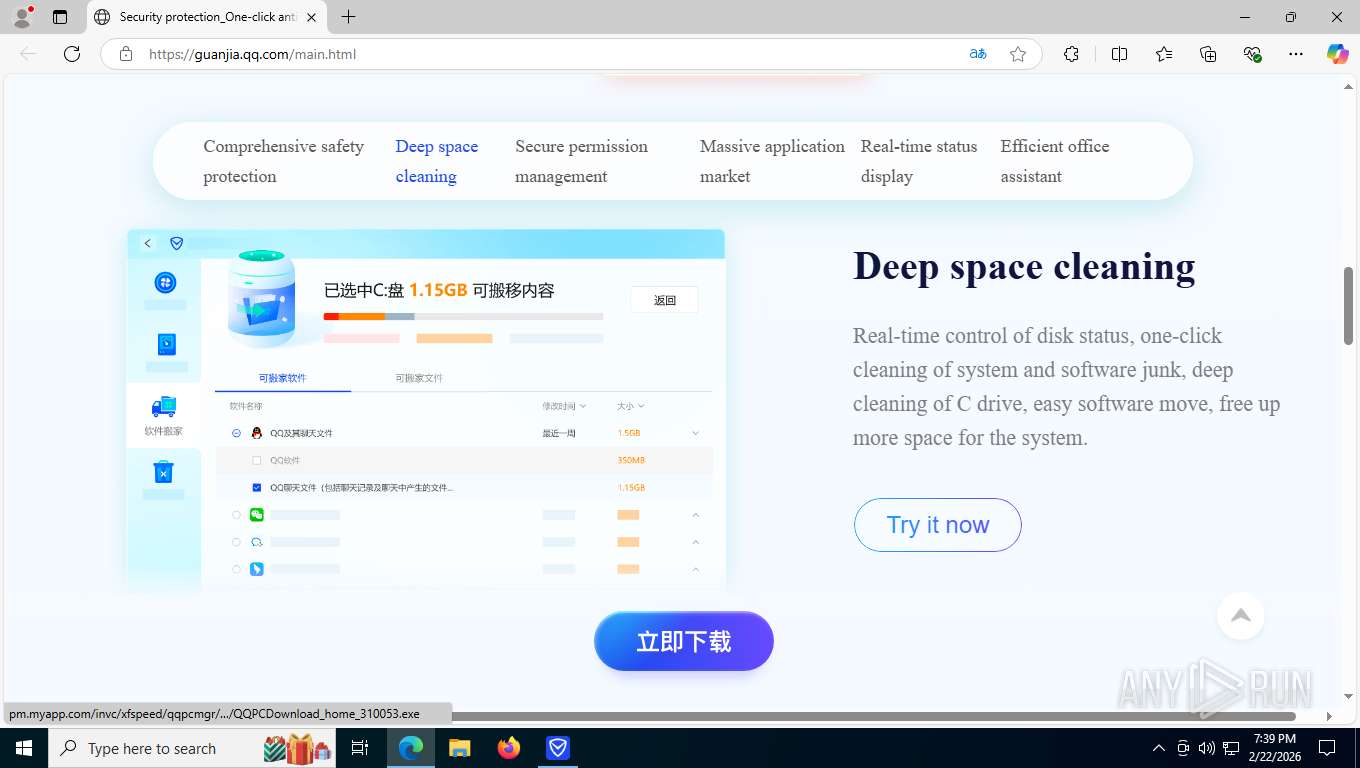Image resolution: width=1360 pixels, height=768 pixels.
Task: Open File Explorer from the taskbar
Action: click(459, 748)
